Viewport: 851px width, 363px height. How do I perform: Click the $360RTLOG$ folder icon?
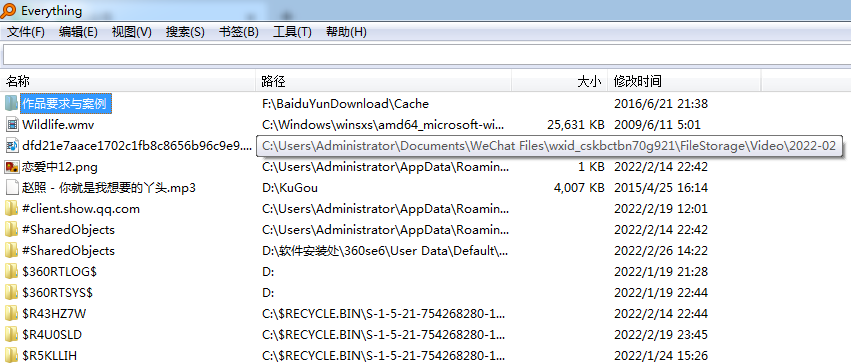[x=12, y=272]
